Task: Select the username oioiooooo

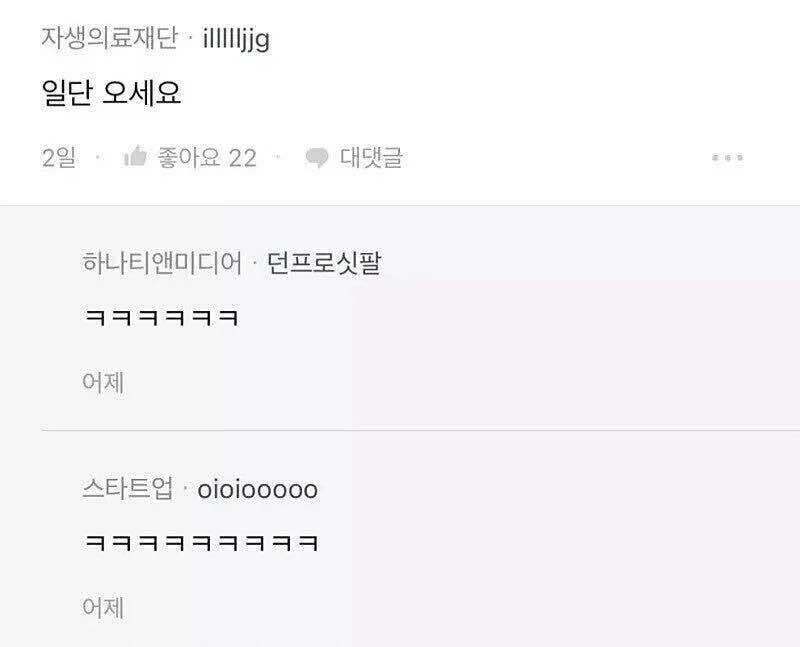Action: click(x=257, y=489)
